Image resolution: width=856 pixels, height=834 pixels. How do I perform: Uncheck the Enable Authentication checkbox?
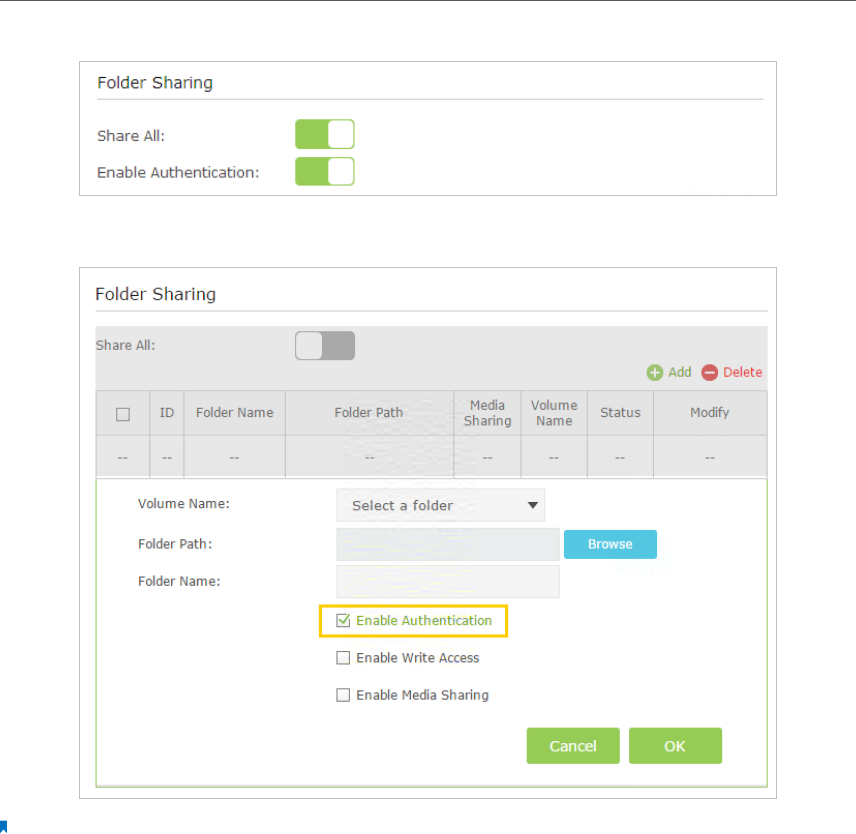tap(344, 621)
